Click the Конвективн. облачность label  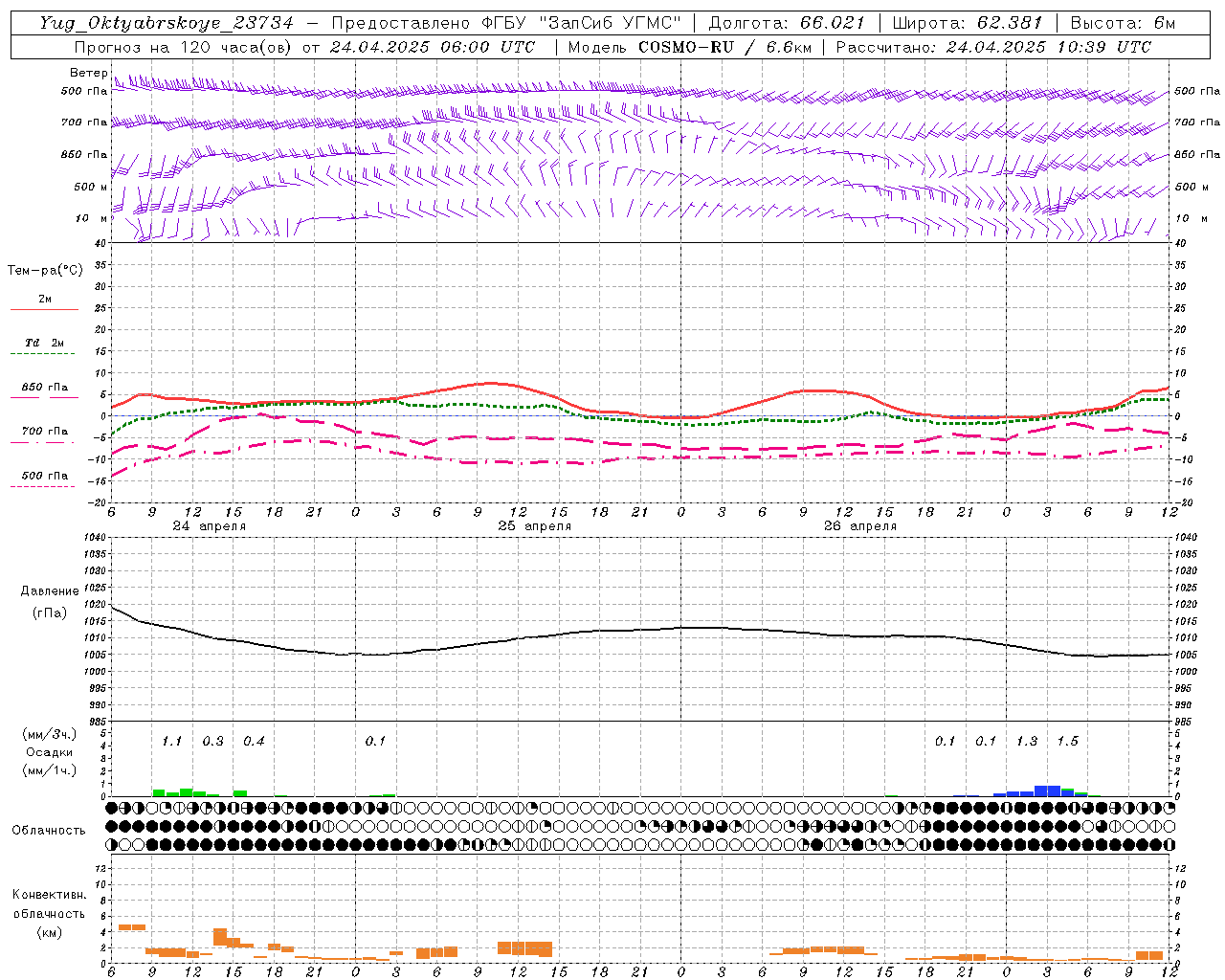point(49,904)
